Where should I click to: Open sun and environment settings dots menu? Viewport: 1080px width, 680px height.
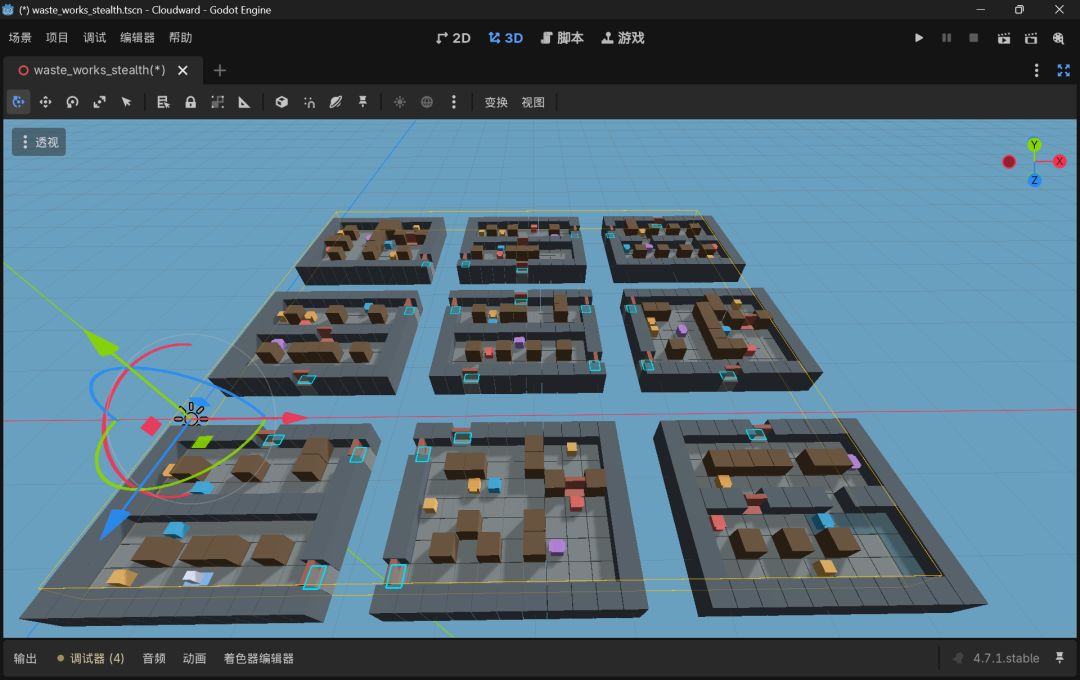coord(453,102)
